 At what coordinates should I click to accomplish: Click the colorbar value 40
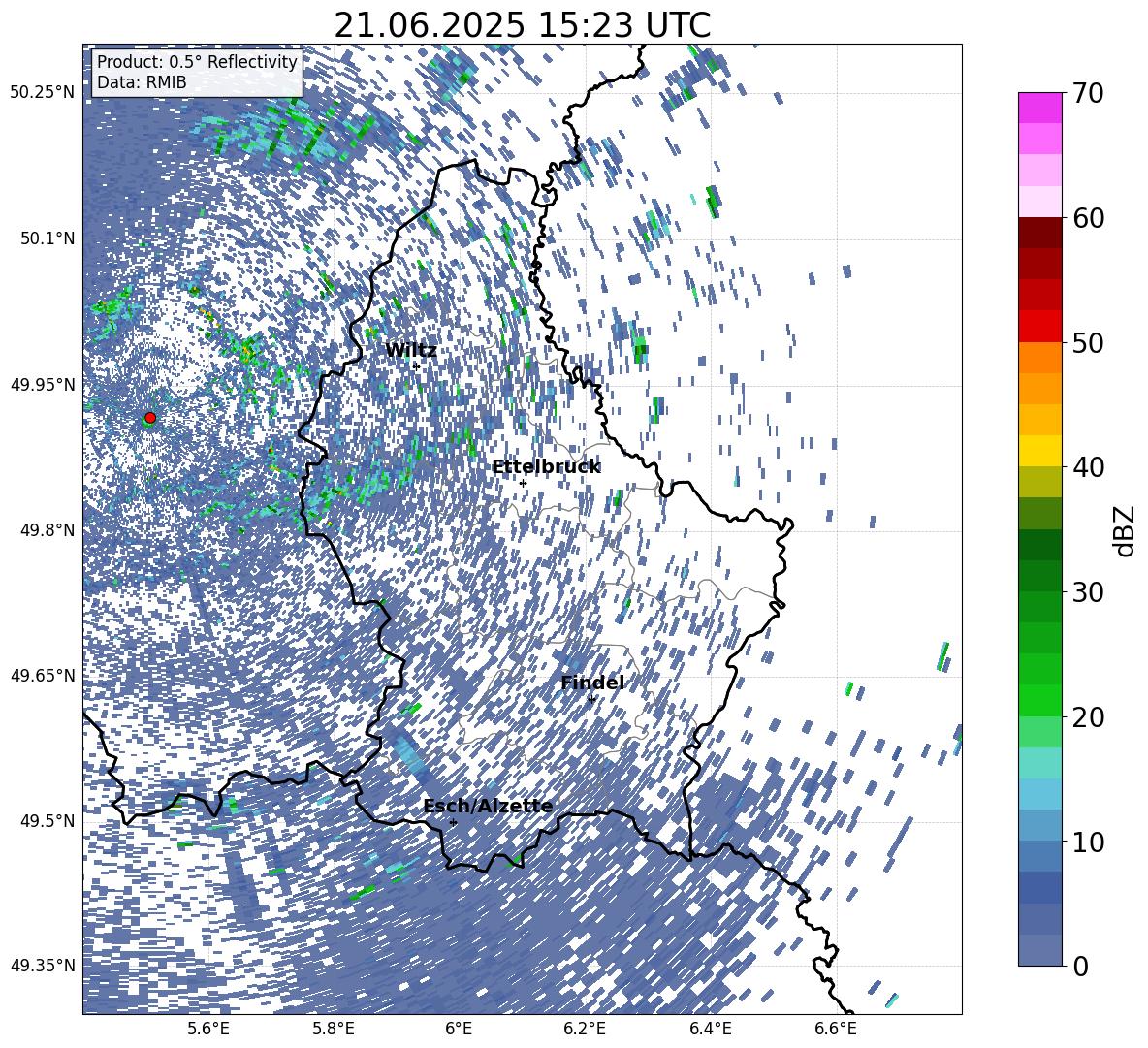(x=1087, y=467)
